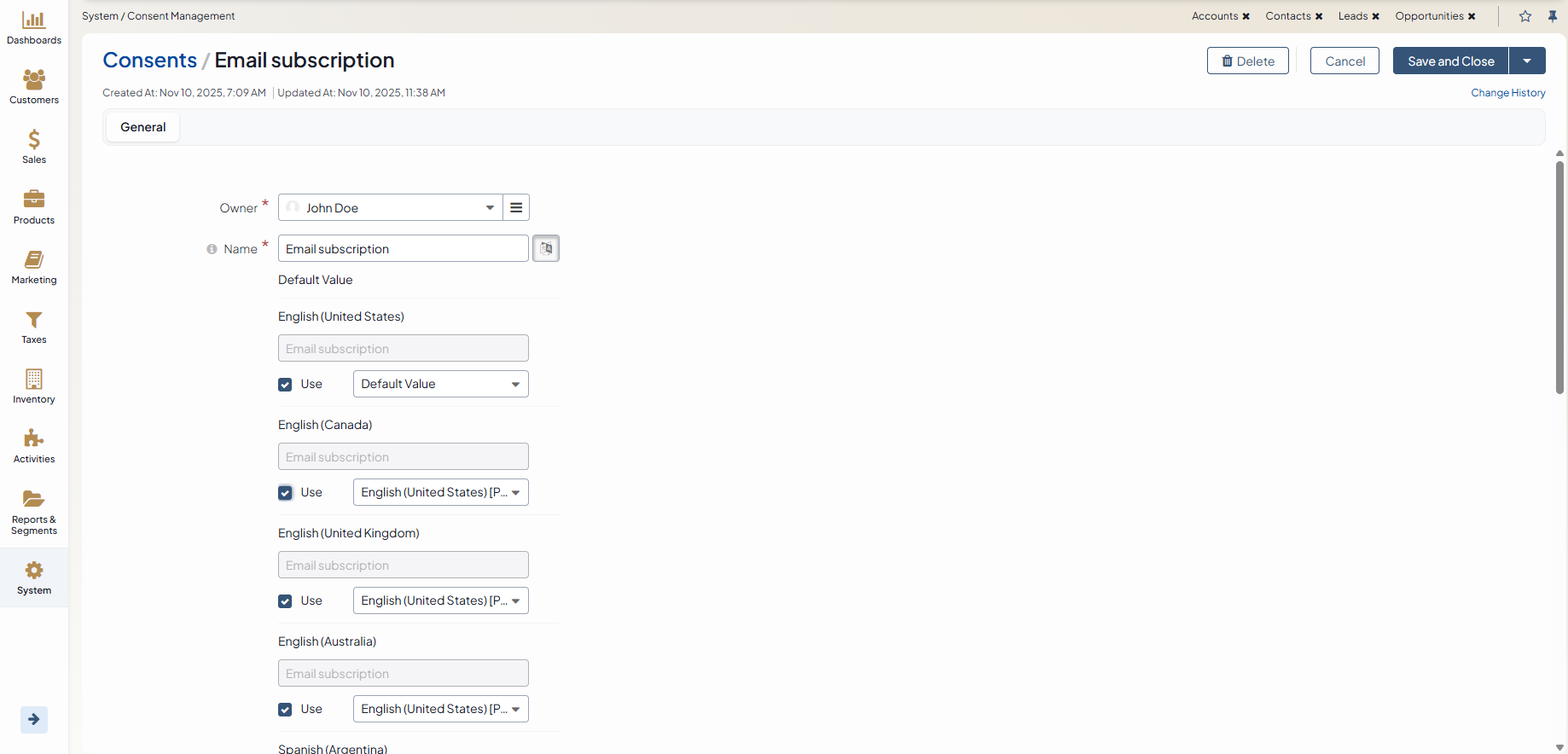This screenshot has width=1568, height=754.
Task: Click the Name input field
Action: [403, 248]
